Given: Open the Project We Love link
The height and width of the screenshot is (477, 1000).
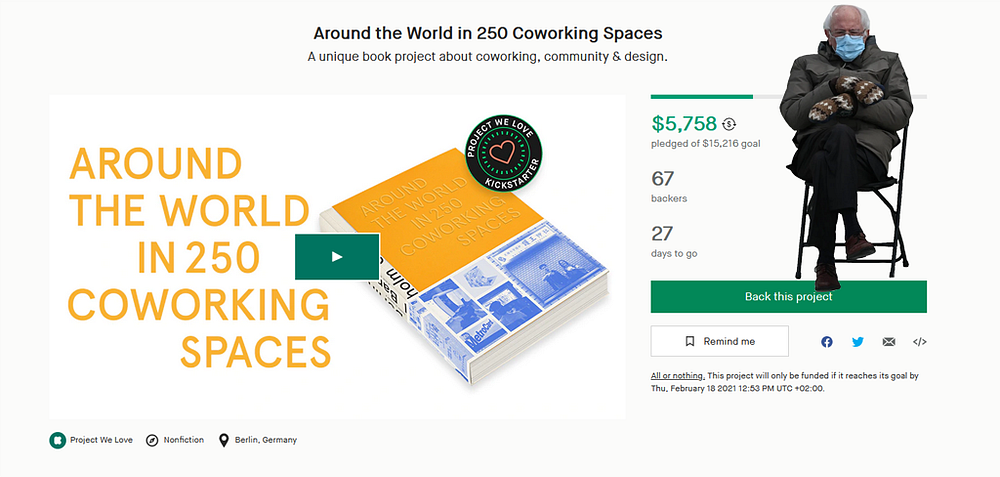Looking at the screenshot, I should pyautogui.click(x=101, y=440).
